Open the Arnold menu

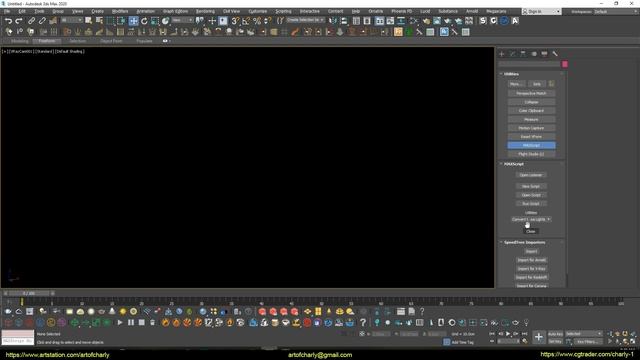click(472, 11)
